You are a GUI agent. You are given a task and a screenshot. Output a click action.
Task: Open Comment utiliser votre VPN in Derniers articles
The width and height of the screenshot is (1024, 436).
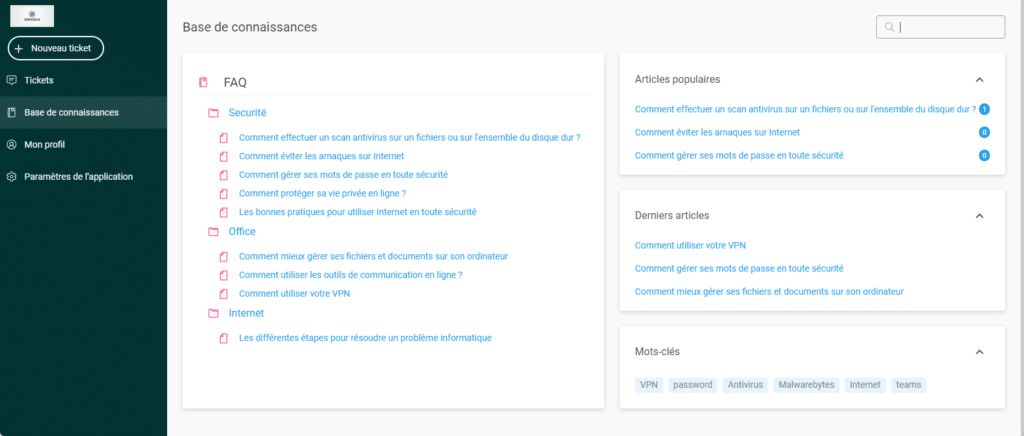tap(690, 245)
